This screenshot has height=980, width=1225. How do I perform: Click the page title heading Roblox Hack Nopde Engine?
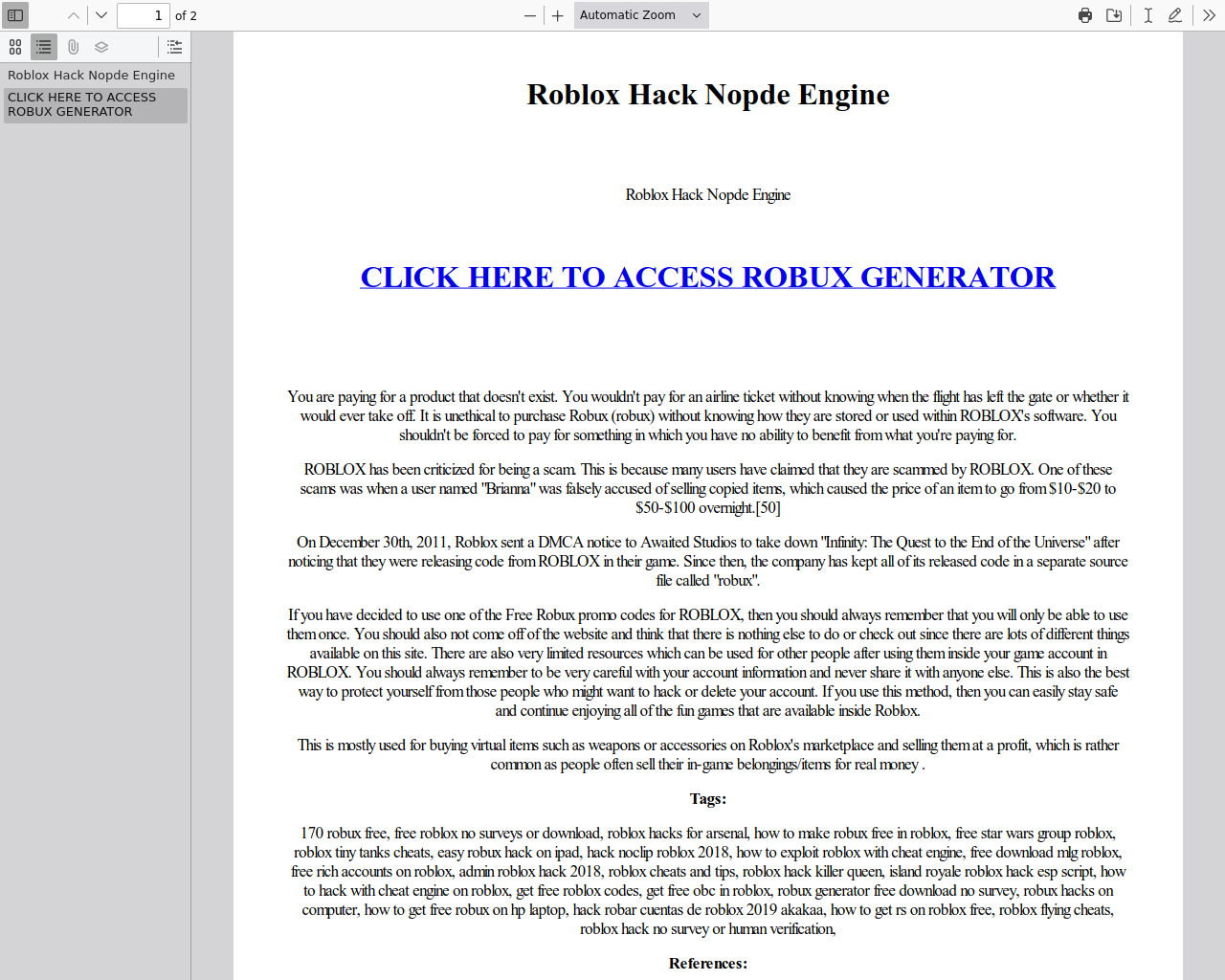click(x=708, y=95)
